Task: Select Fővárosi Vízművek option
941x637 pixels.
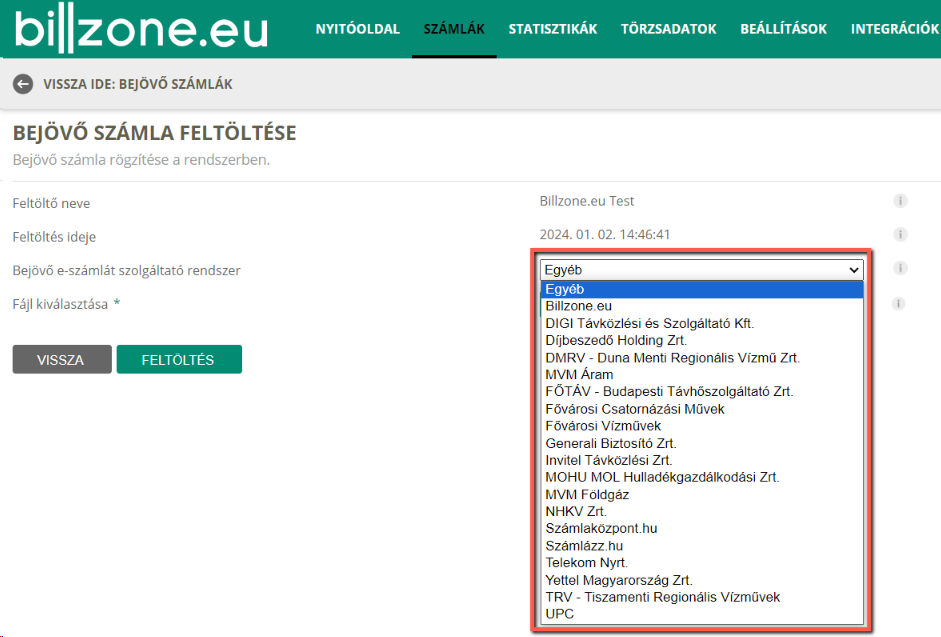Action: click(x=702, y=426)
